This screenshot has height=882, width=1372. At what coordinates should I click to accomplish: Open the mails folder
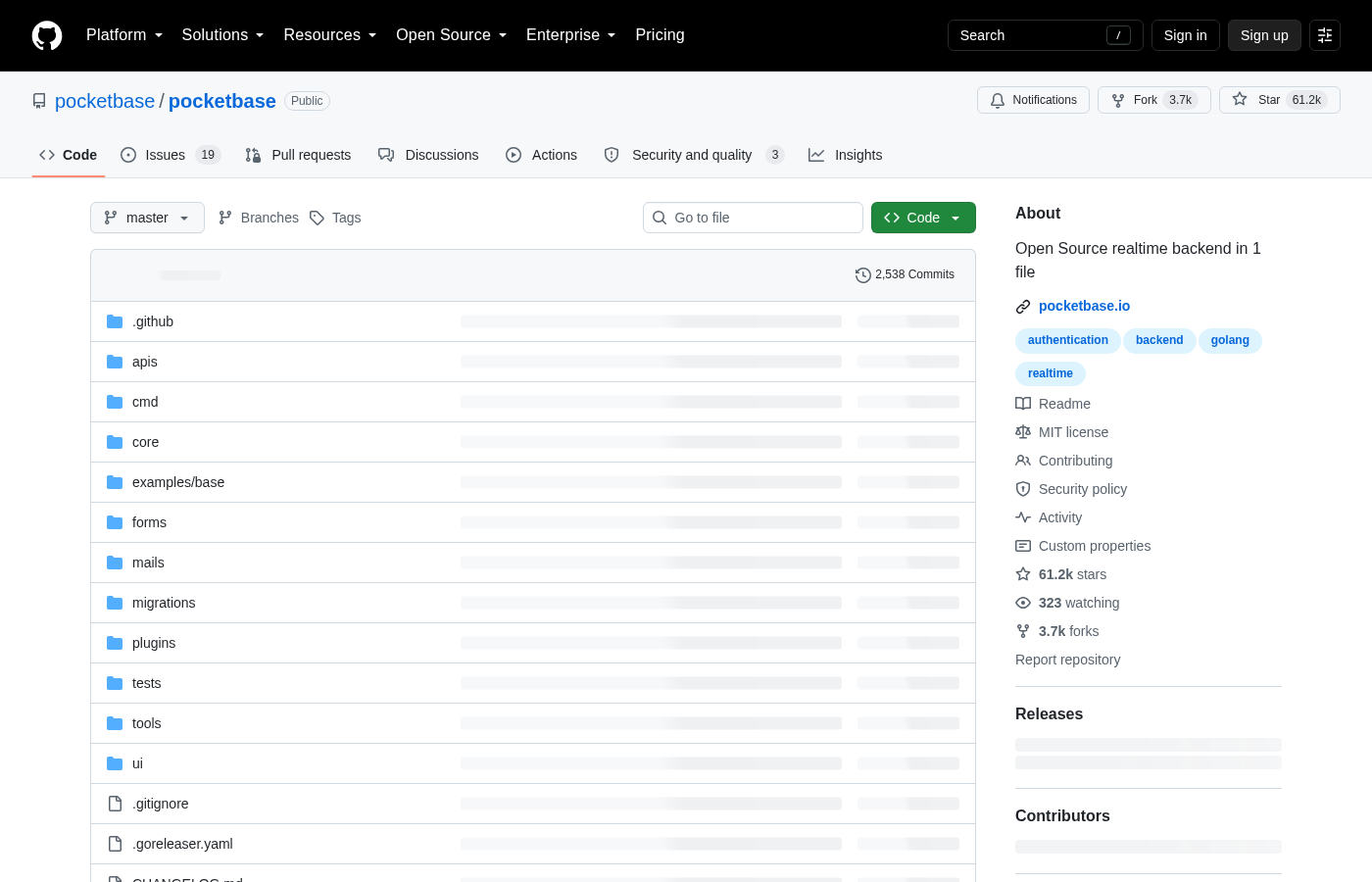tap(148, 563)
